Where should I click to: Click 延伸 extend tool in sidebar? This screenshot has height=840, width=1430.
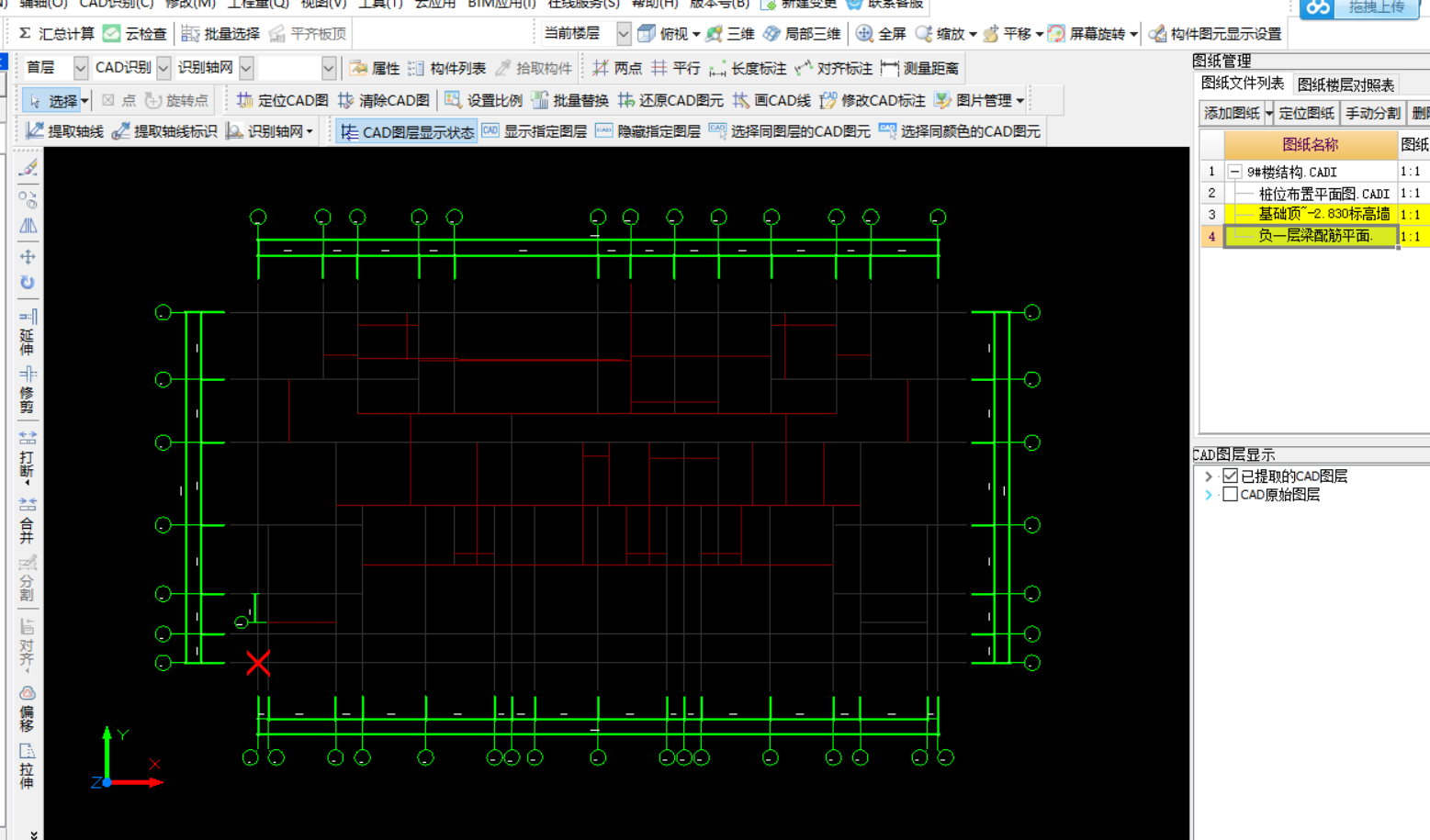click(x=28, y=332)
